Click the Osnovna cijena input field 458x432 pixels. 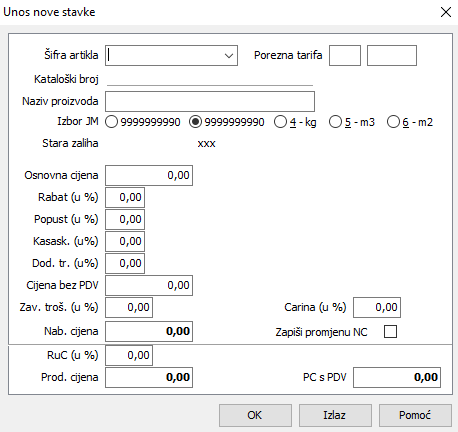click(149, 175)
